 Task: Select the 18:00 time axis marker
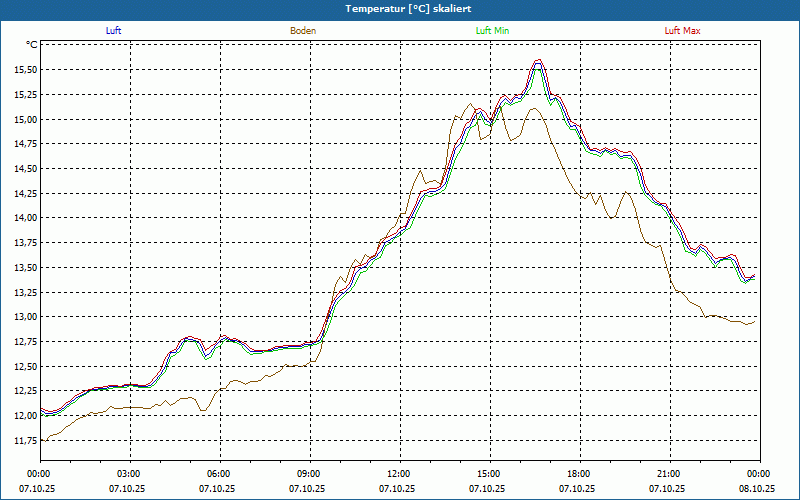click(579, 474)
